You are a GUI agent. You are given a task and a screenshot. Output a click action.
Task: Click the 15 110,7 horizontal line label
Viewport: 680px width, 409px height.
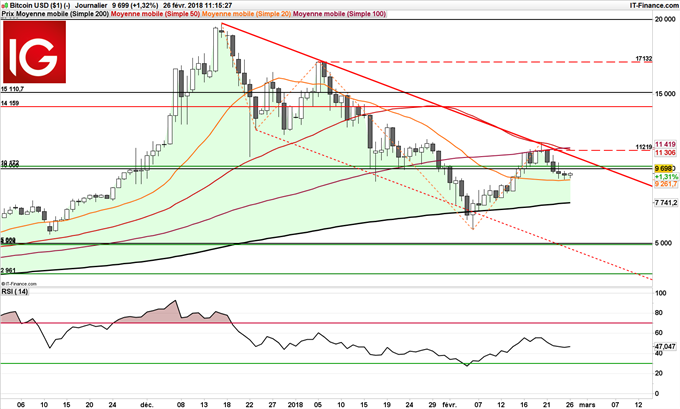[x=13, y=89]
